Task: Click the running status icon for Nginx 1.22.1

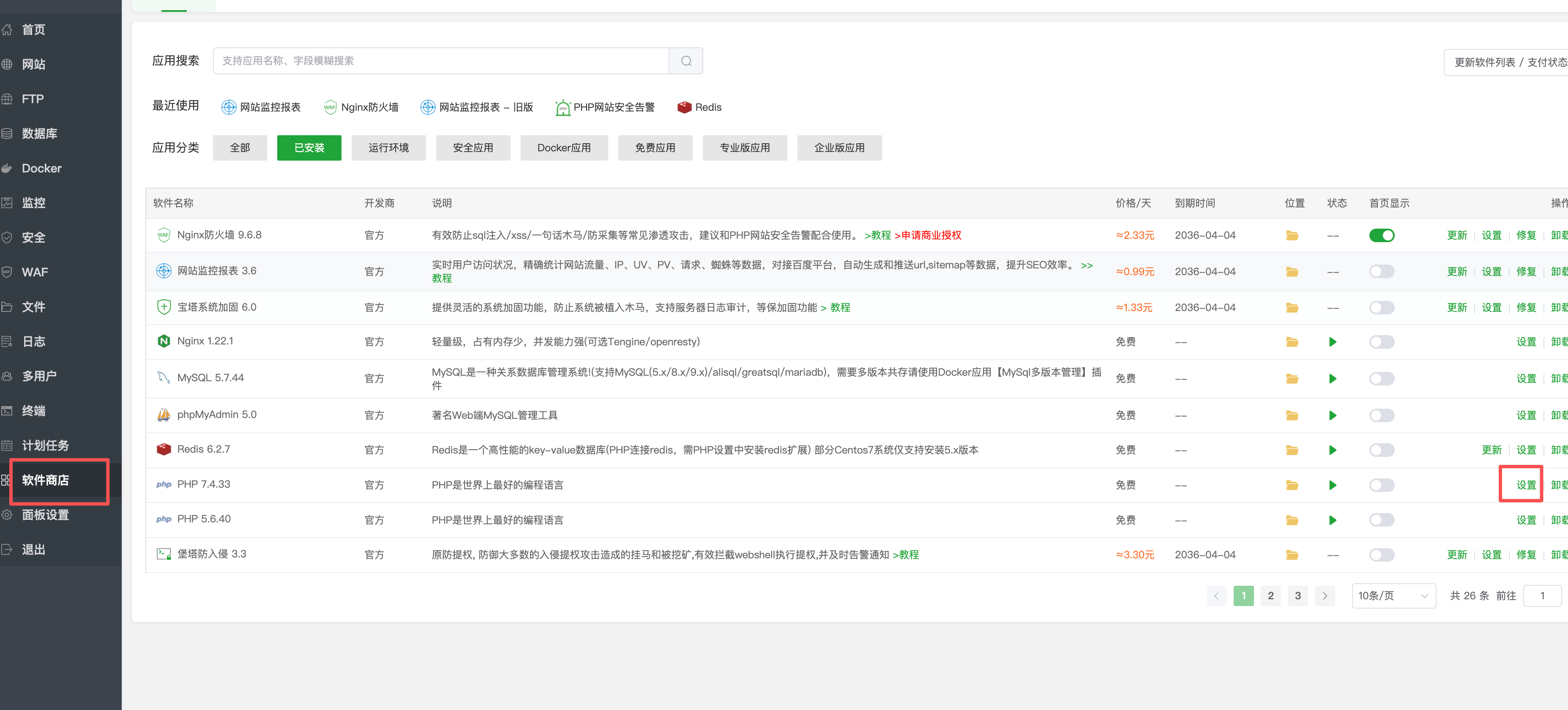Action: coord(1333,342)
